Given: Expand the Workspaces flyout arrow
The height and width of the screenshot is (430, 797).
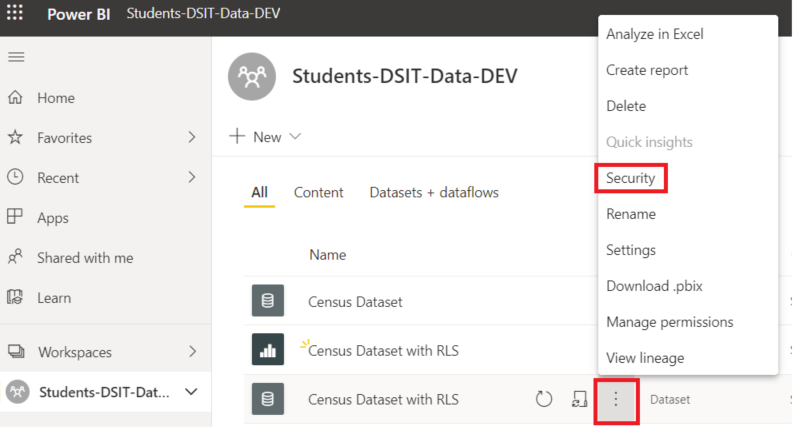Looking at the screenshot, I should point(192,352).
